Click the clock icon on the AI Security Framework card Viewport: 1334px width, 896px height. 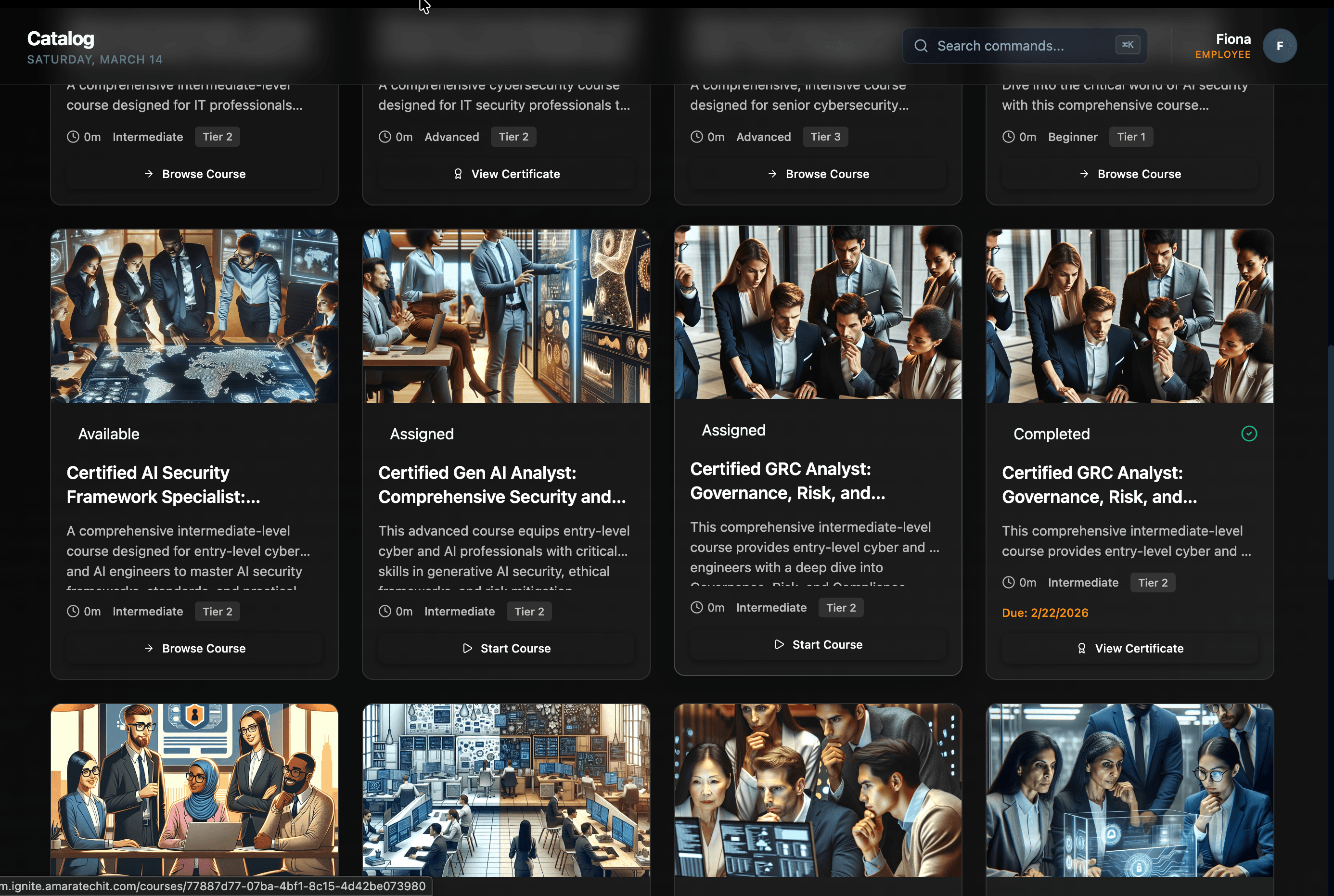(x=73, y=612)
